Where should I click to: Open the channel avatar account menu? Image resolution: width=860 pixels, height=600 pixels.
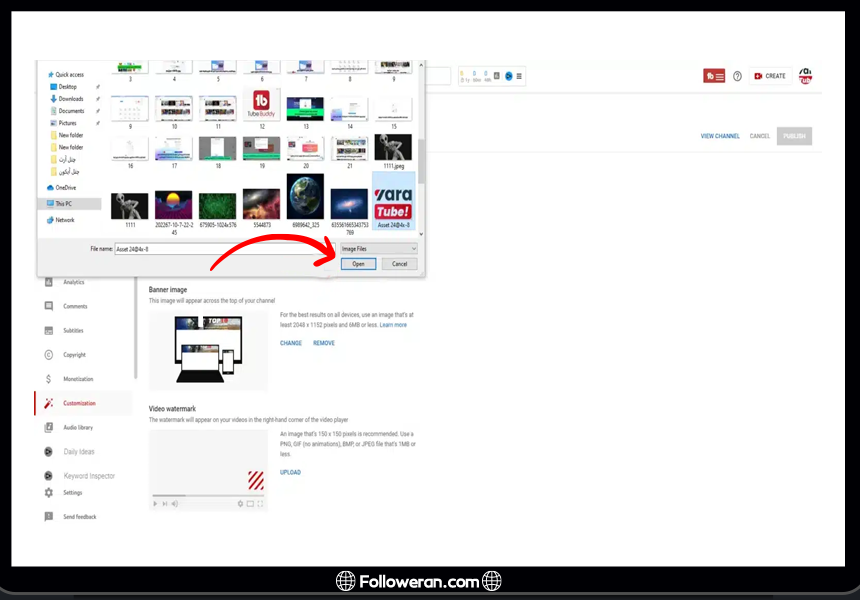pyautogui.click(x=805, y=76)
